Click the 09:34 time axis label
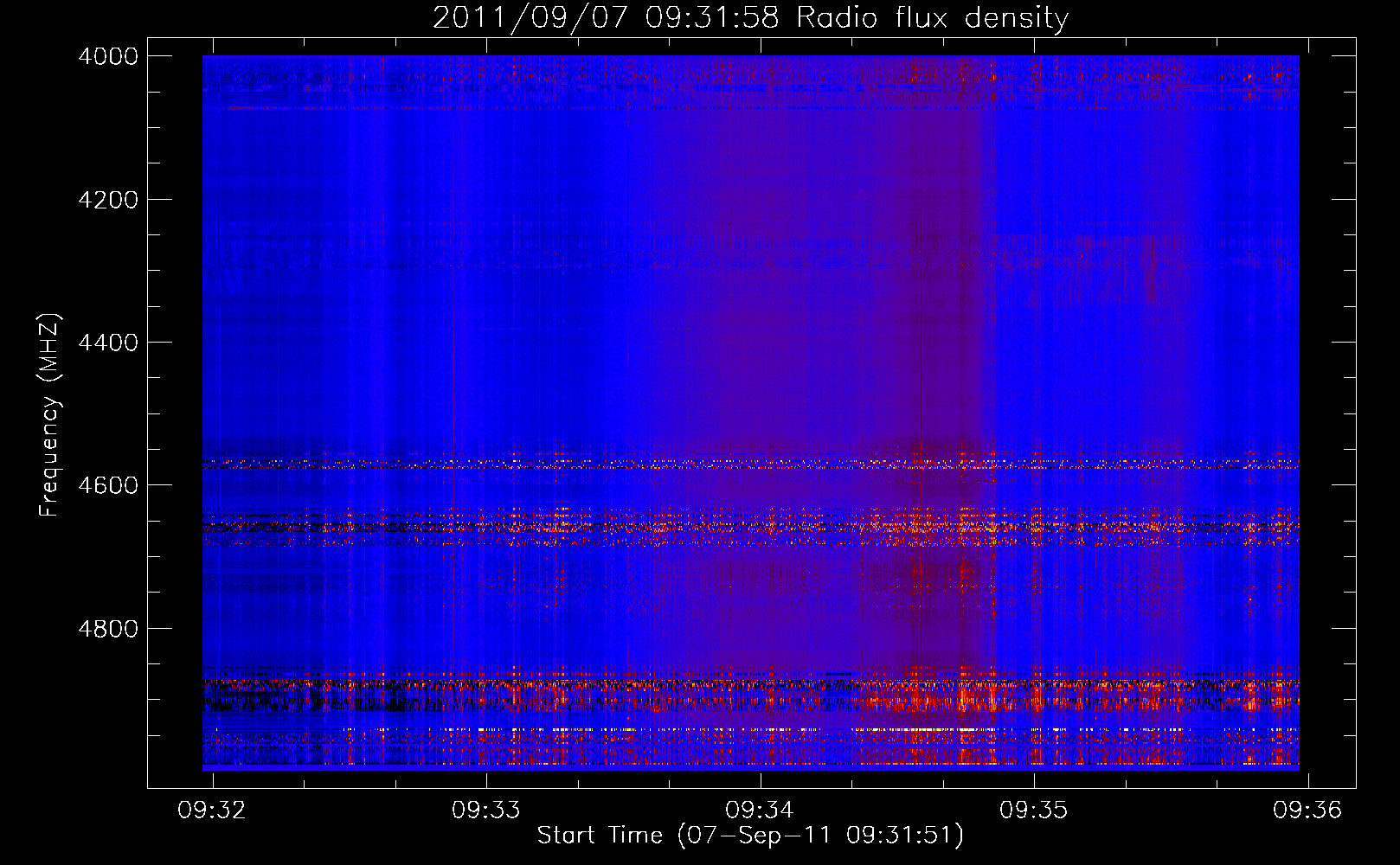Image resolution: width=1400 pixels, height=865 pixels. [x=760, y=811]
